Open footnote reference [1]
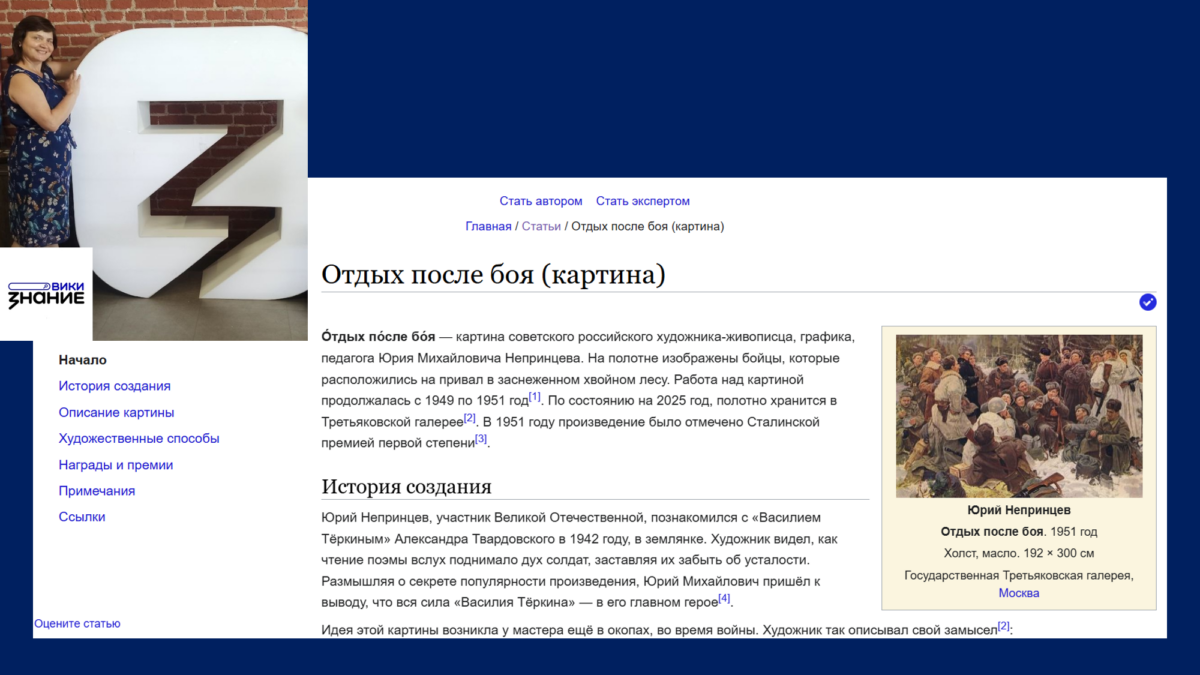This screenshot has width=1200, height=675. pos(535,397)
